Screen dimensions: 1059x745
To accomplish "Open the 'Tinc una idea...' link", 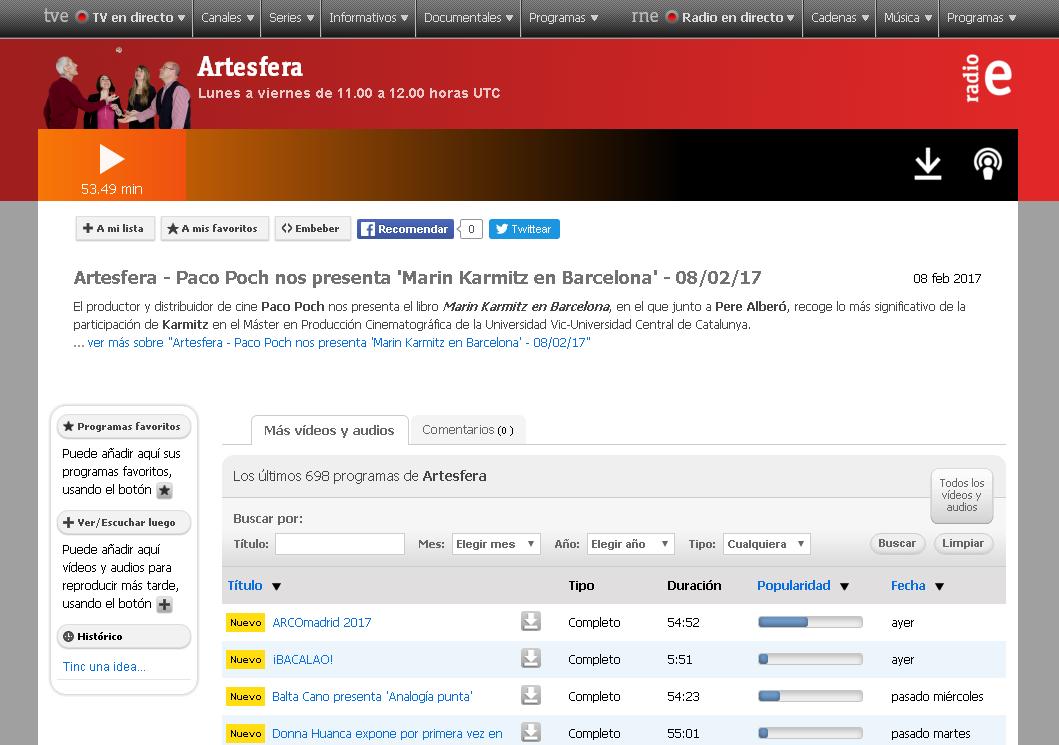I will point(104,667).
